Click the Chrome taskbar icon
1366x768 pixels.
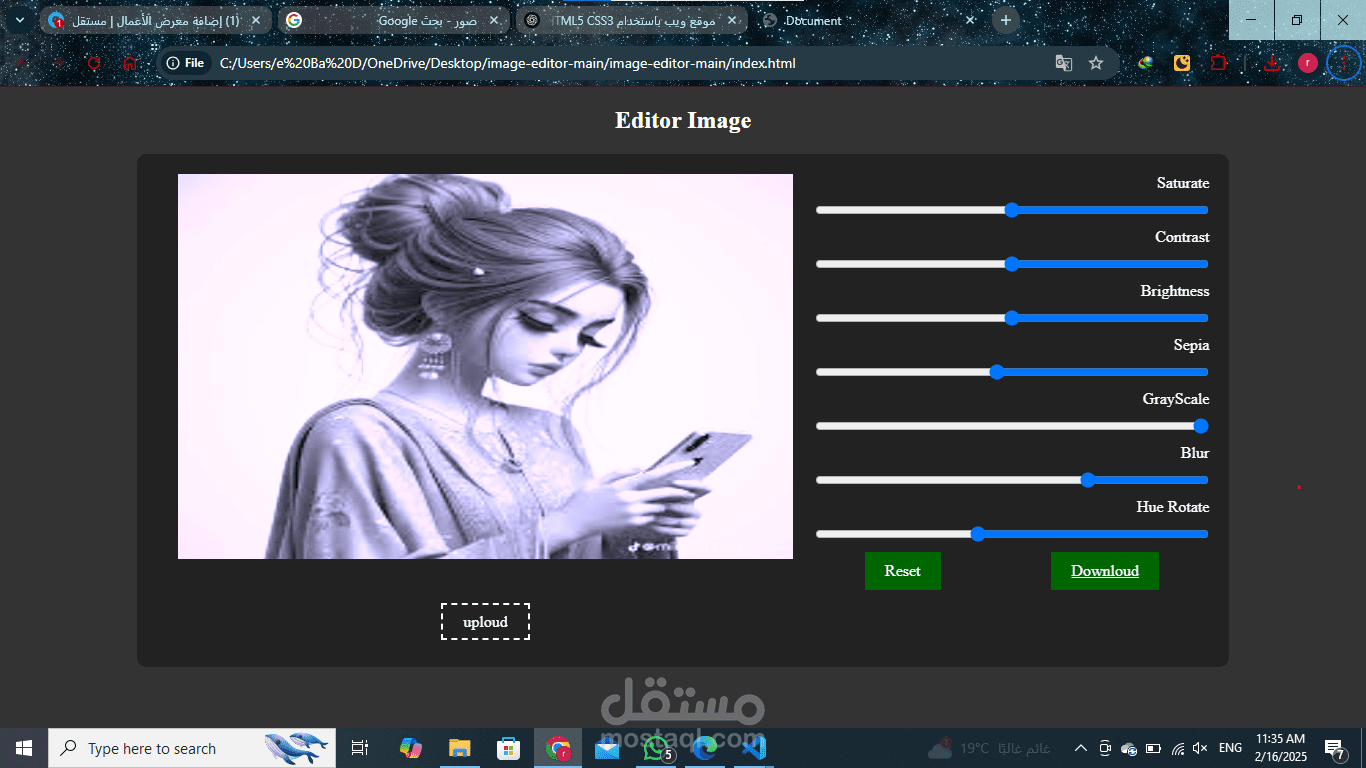(x=558, y=748)
